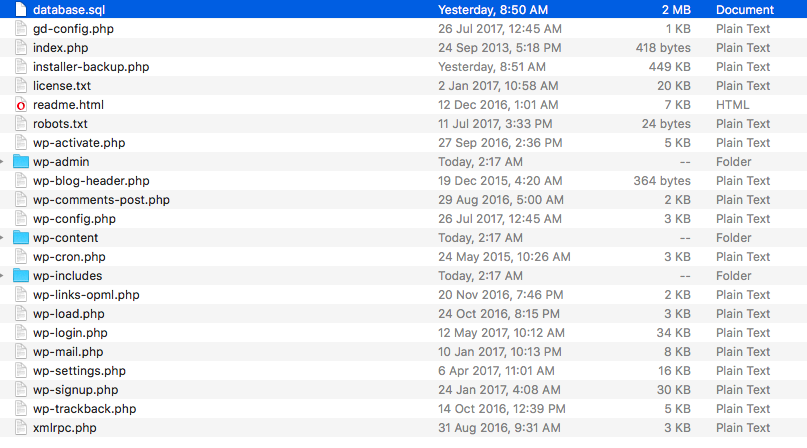
Task: Select the license.txt file name
Action: click(x=62, y=85)
